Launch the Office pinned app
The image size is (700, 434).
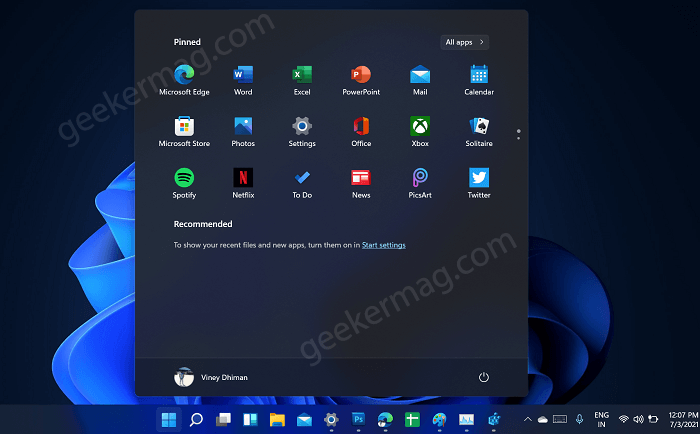[361, 132]
